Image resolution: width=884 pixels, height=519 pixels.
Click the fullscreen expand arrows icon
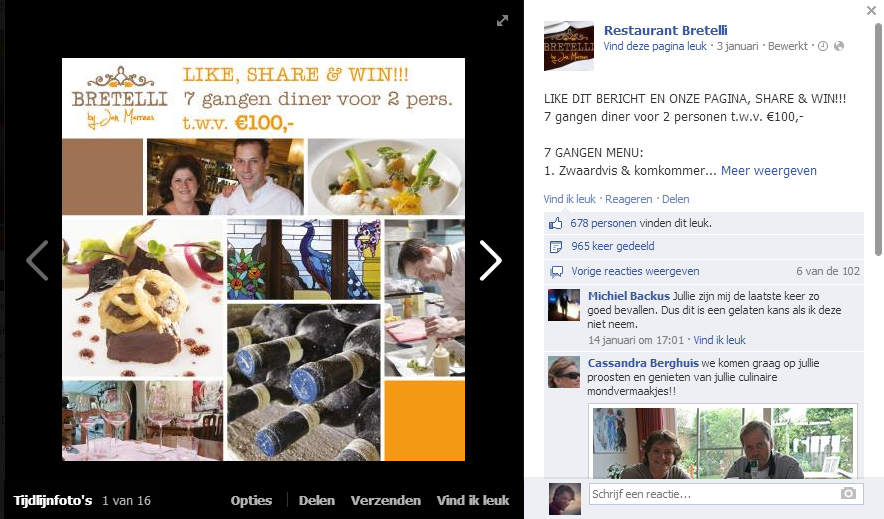coord(502,20)
